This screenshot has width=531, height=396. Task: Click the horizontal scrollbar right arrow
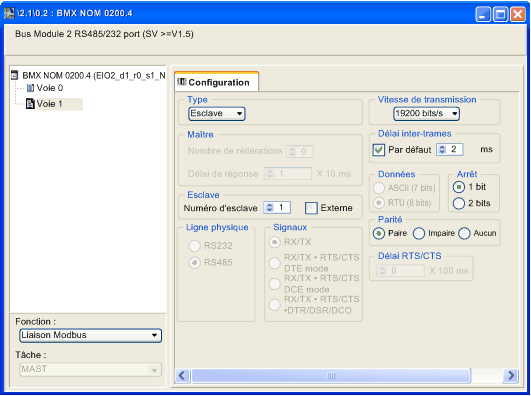(511, 375)
